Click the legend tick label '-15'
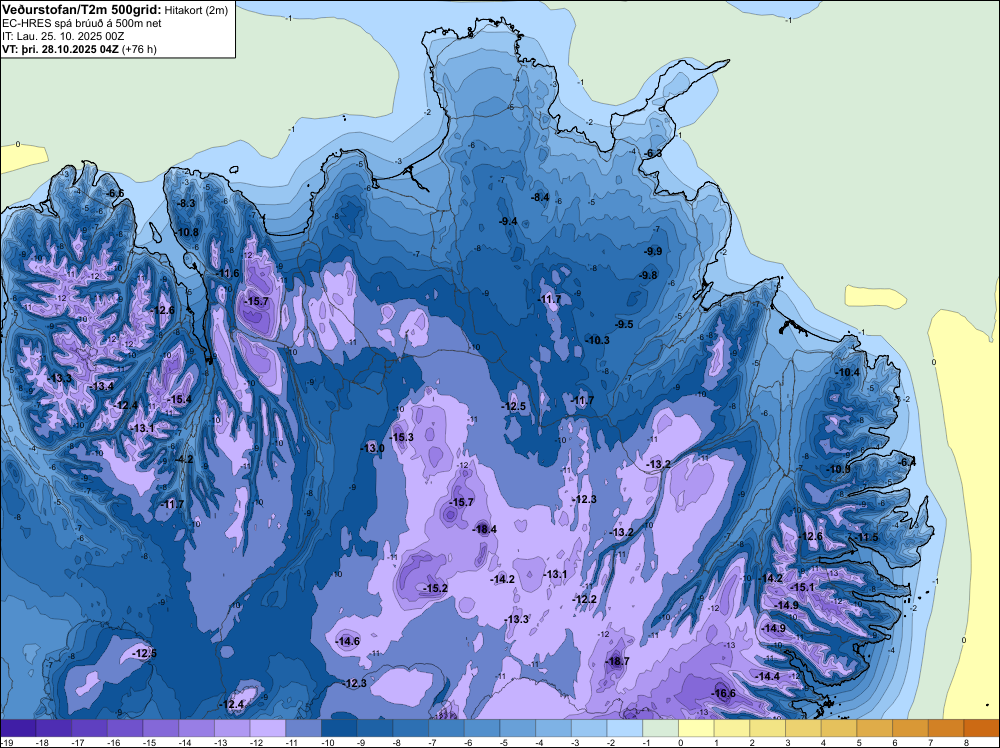1000x748 pixels. click(148, 742)
